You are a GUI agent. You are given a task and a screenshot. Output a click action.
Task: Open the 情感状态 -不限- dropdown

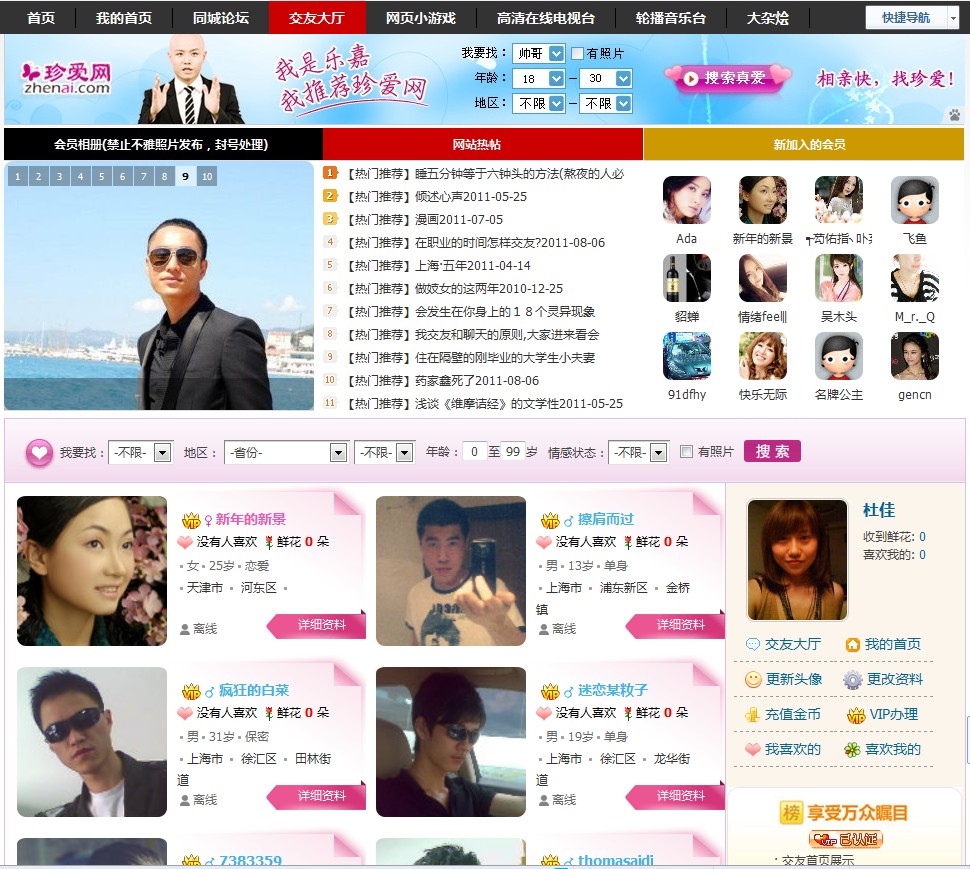click(638, 453)
